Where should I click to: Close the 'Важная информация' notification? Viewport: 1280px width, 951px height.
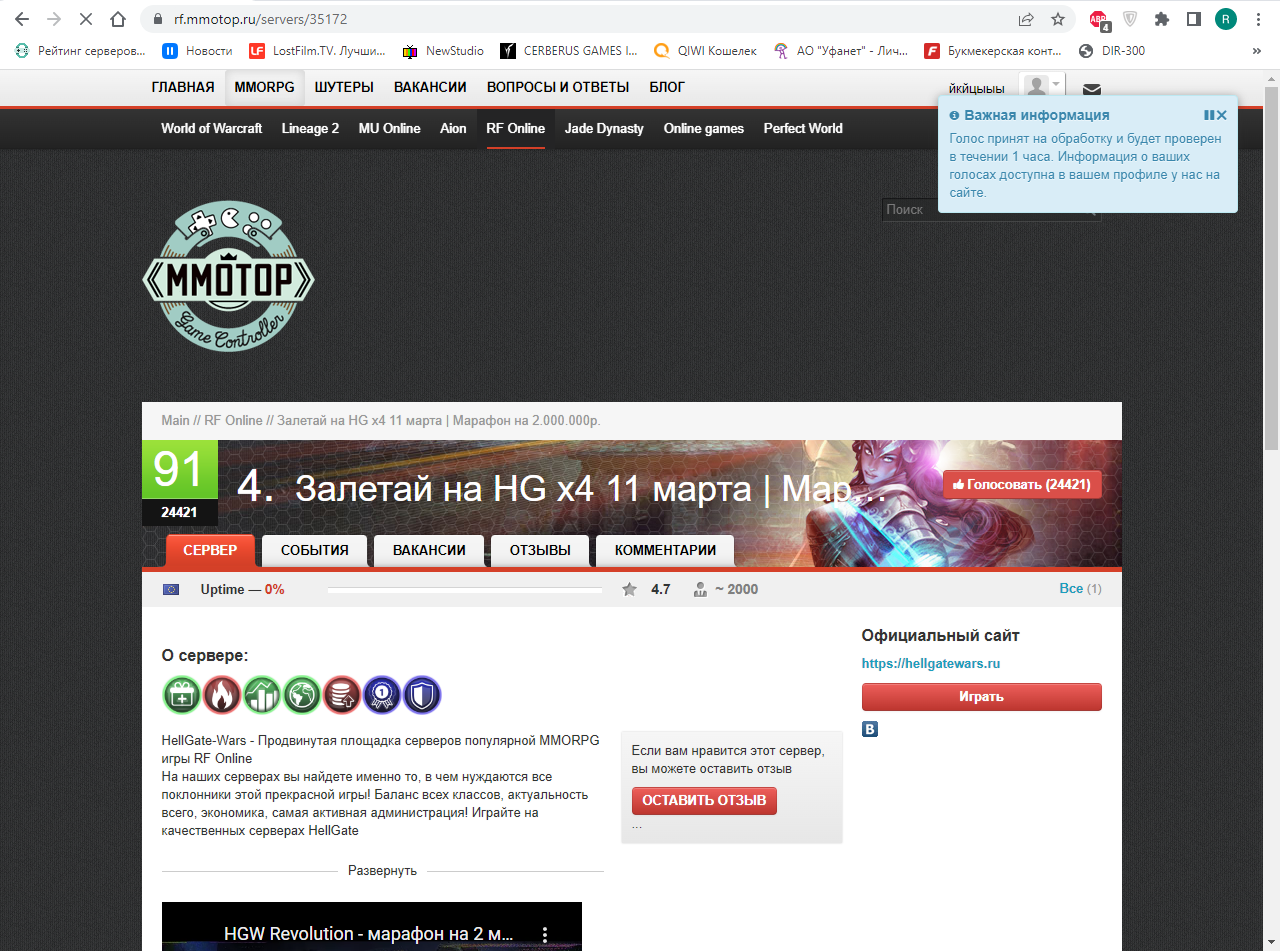[1222, 115]
